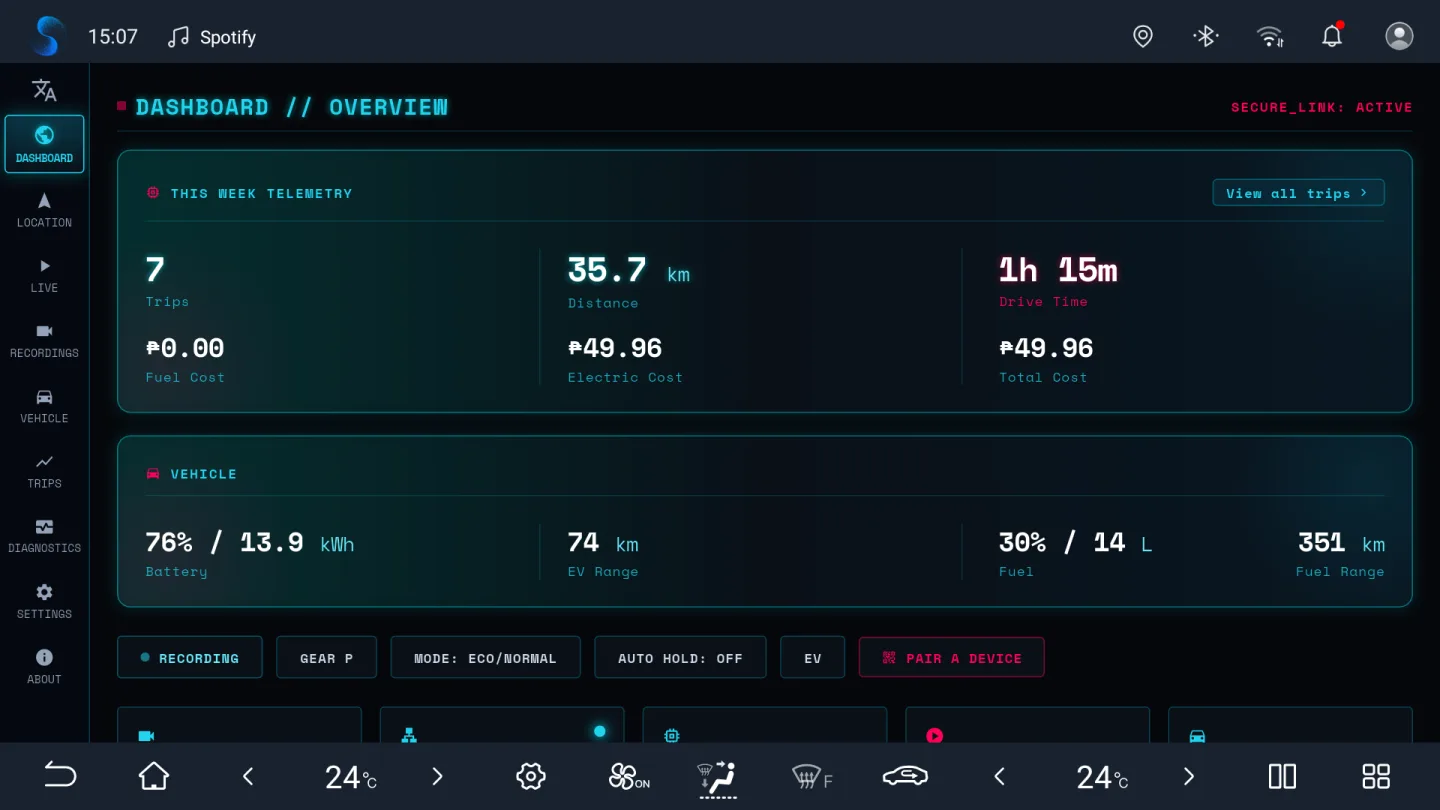
Task: Open the user profile avatar icon
Action: [1399, 36]
